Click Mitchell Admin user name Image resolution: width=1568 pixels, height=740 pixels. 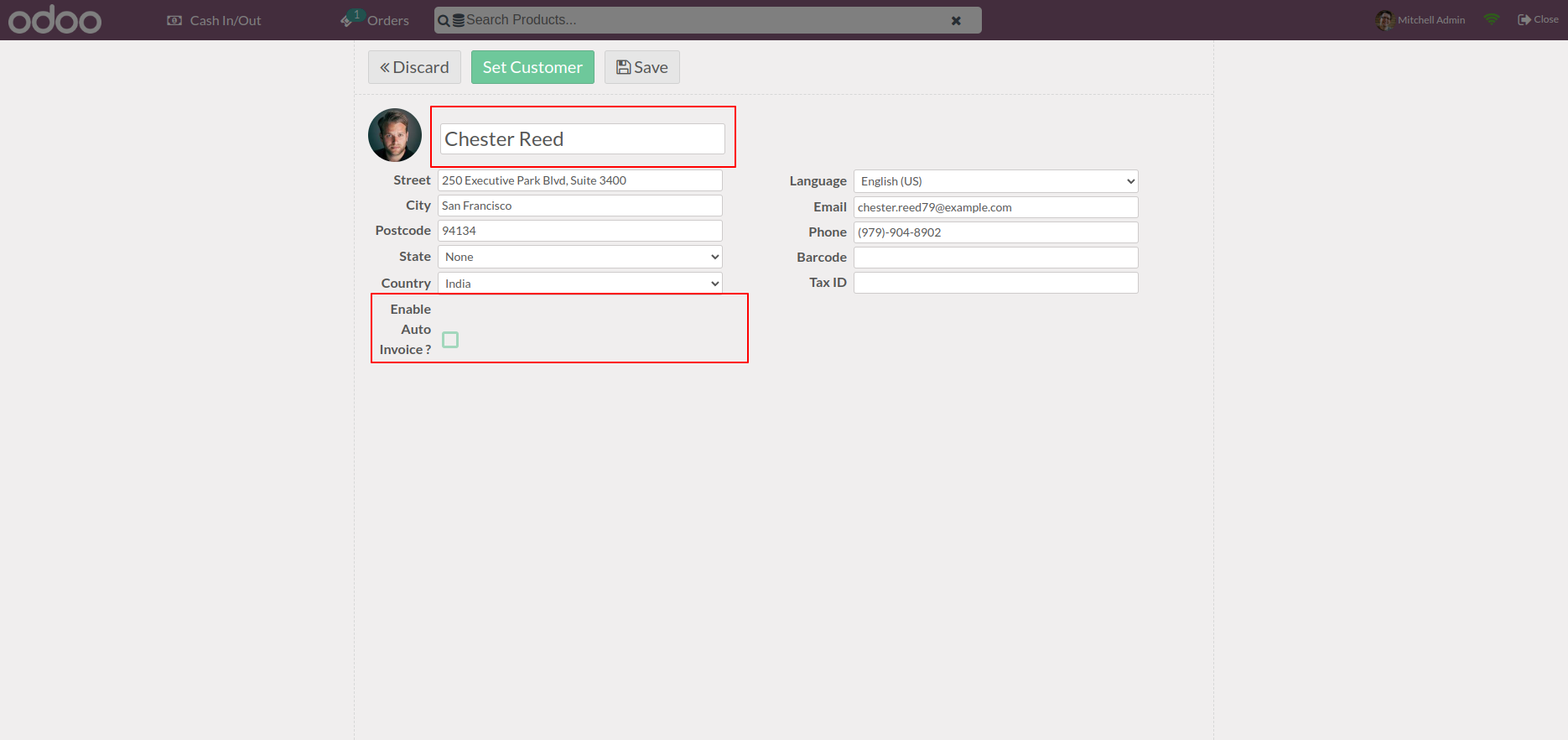click(1431, 20)
